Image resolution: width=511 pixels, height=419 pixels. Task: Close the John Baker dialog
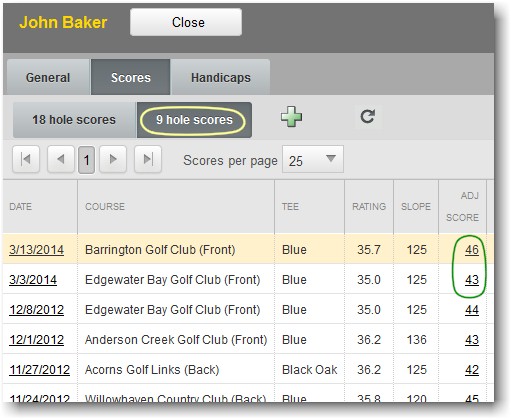point(186,22)
